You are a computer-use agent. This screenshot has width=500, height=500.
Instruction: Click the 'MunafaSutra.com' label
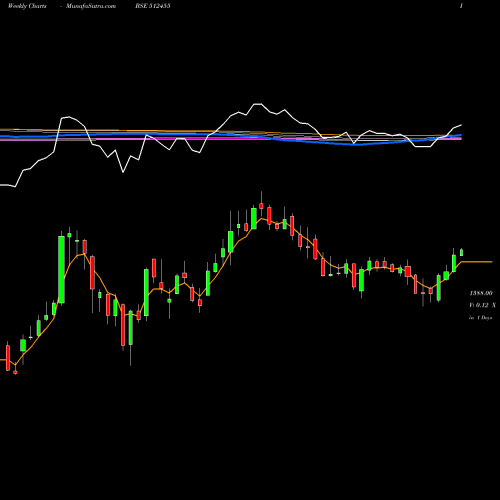[91, 6]
